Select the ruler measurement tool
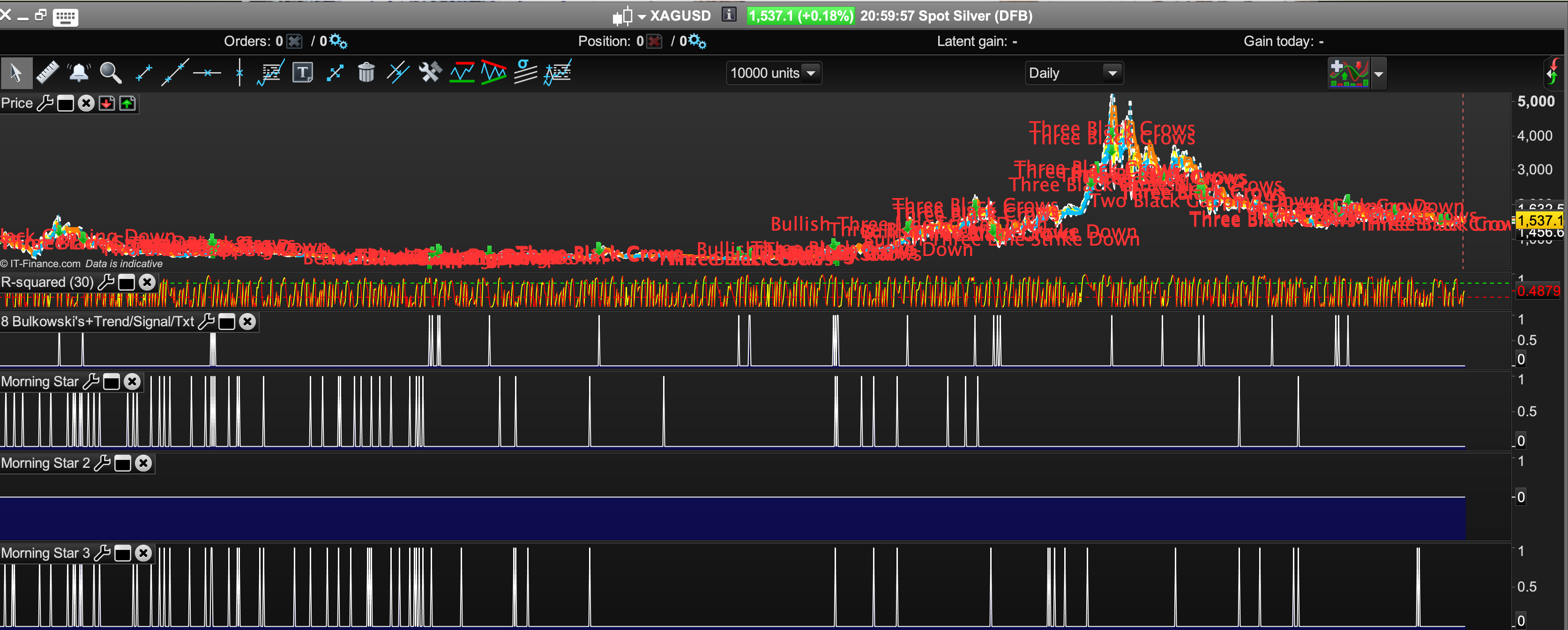This screenshot has height=630, width=1568. [x=47, y=73]
